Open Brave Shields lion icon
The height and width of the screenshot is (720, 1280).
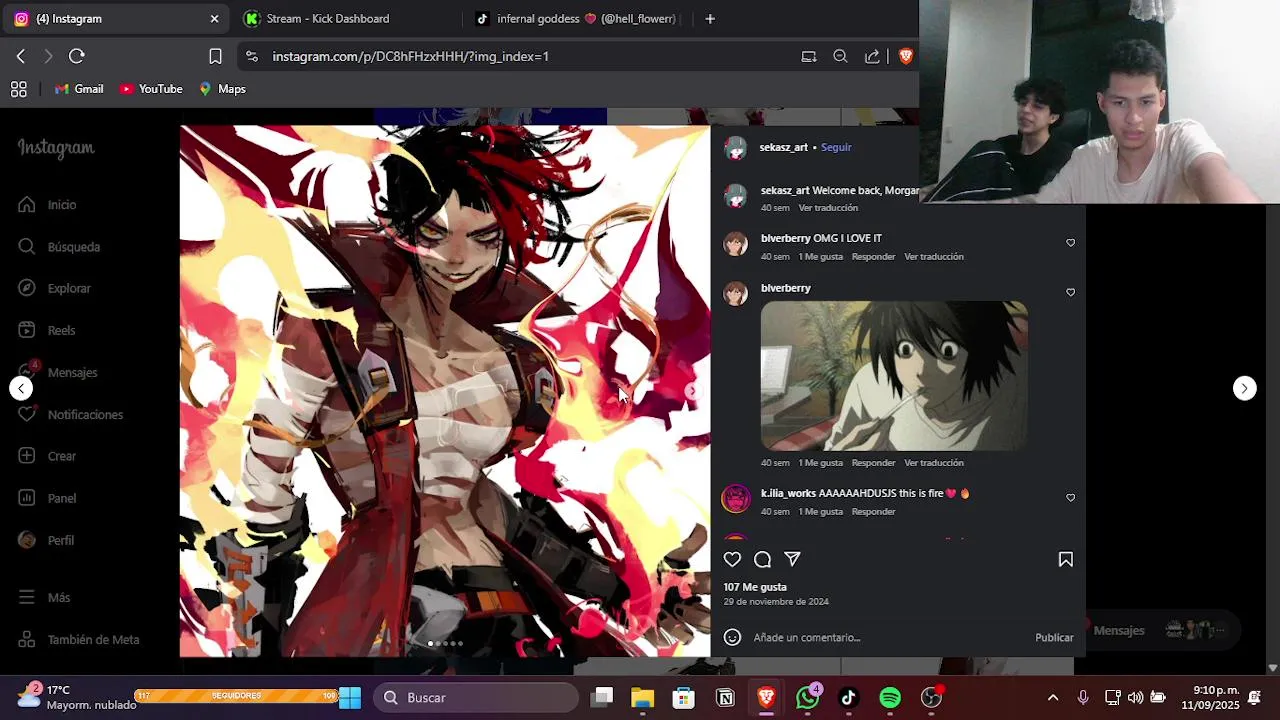coord(905,56)
